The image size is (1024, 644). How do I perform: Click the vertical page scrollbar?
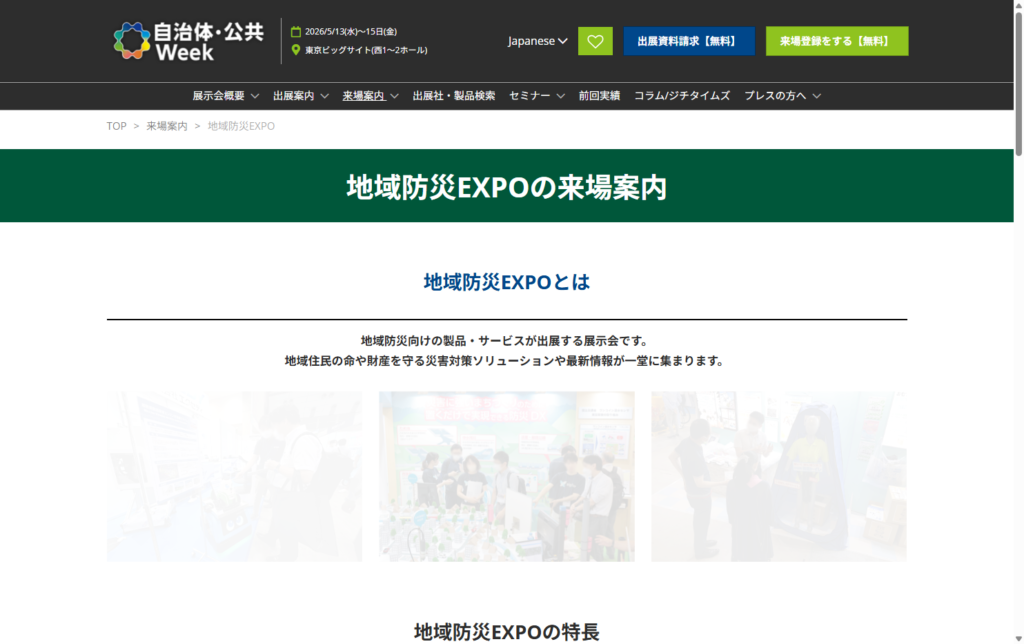tap(1018, 80)
